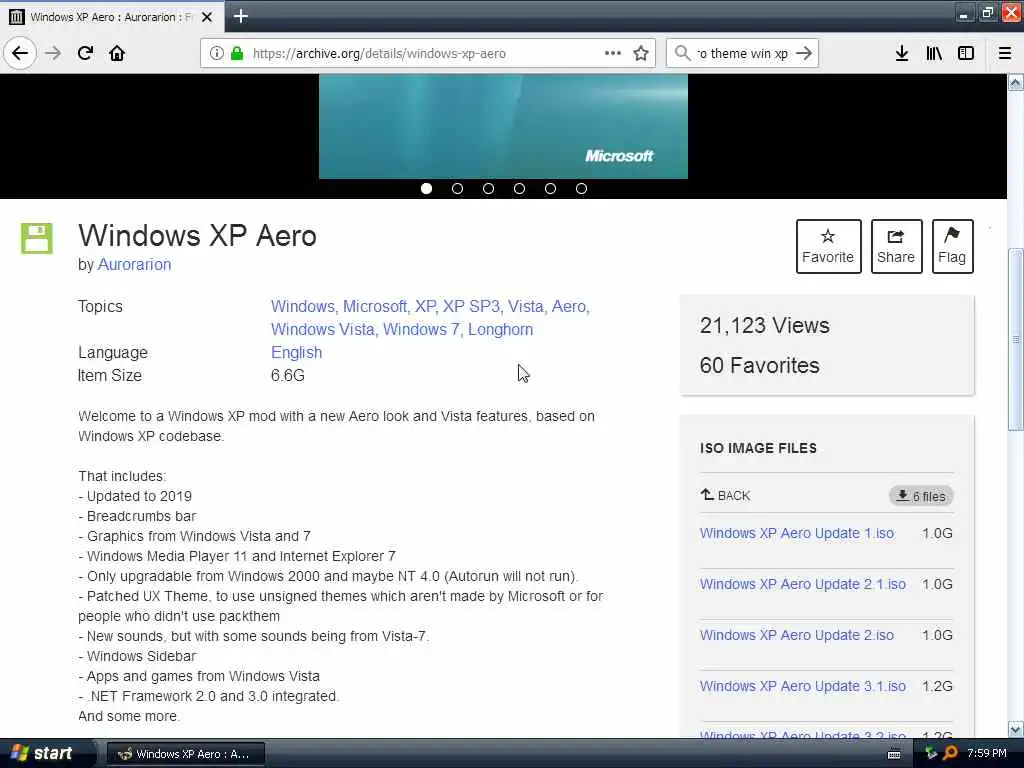
Task: Open the 'Vista' topic link
Action: 526,306
